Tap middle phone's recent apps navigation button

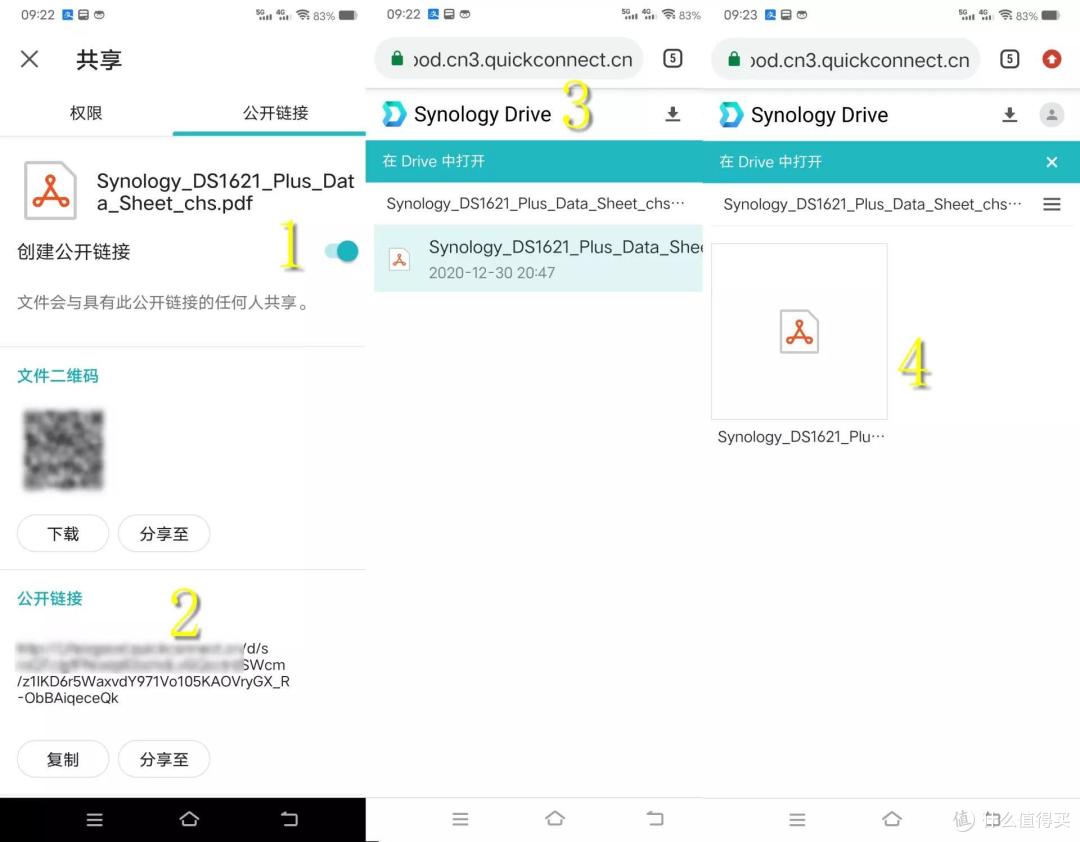[460, 819]
